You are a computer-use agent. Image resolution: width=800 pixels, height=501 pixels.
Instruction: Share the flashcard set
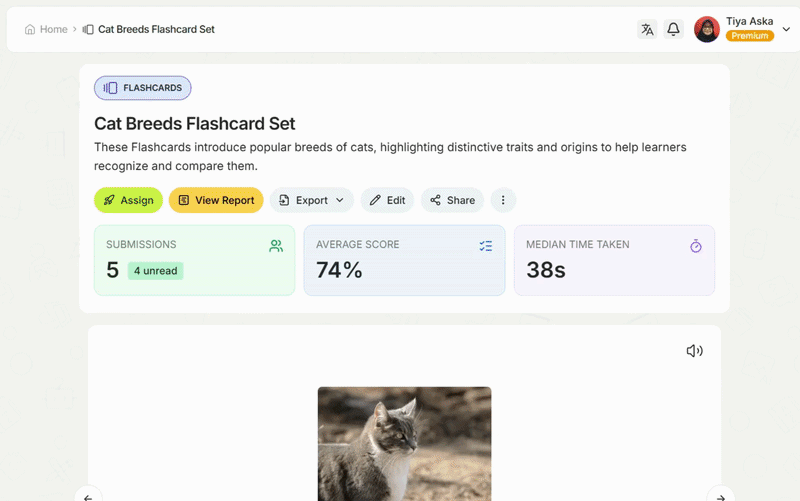tap(452, 200)
